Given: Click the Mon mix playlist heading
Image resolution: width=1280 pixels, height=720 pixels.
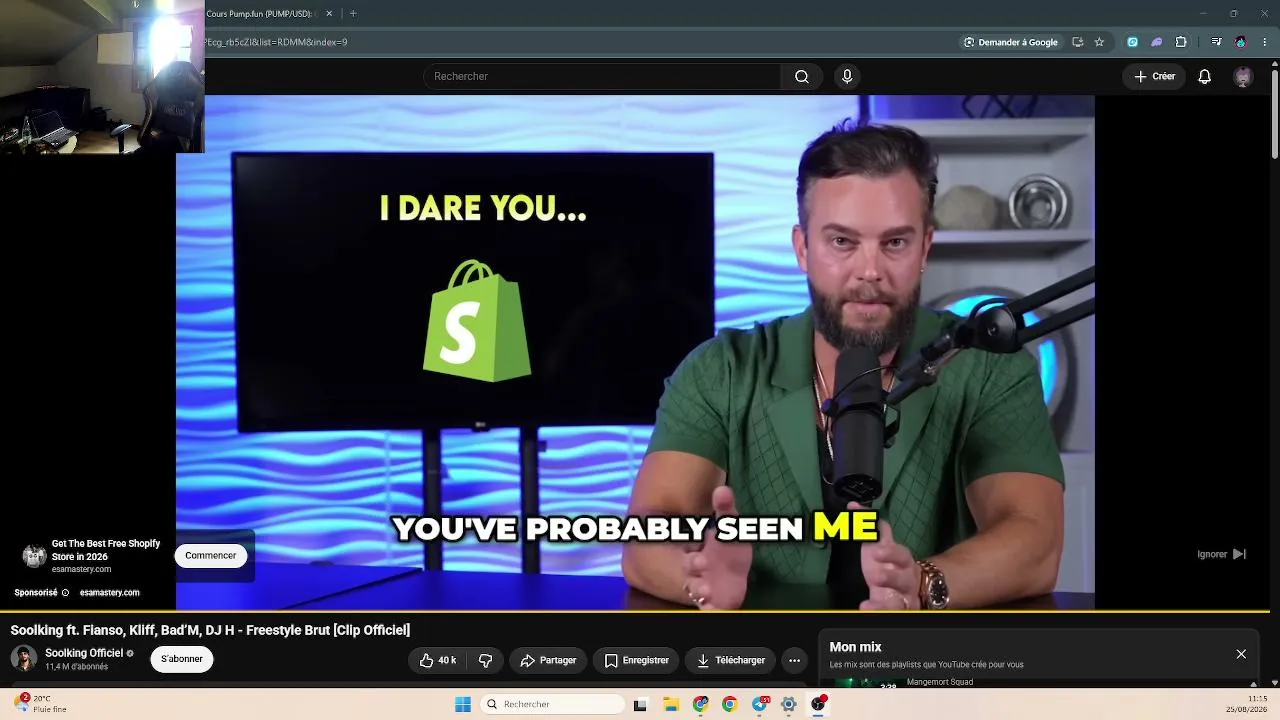Looking at the screenshot, I should [x=855, y=647].
